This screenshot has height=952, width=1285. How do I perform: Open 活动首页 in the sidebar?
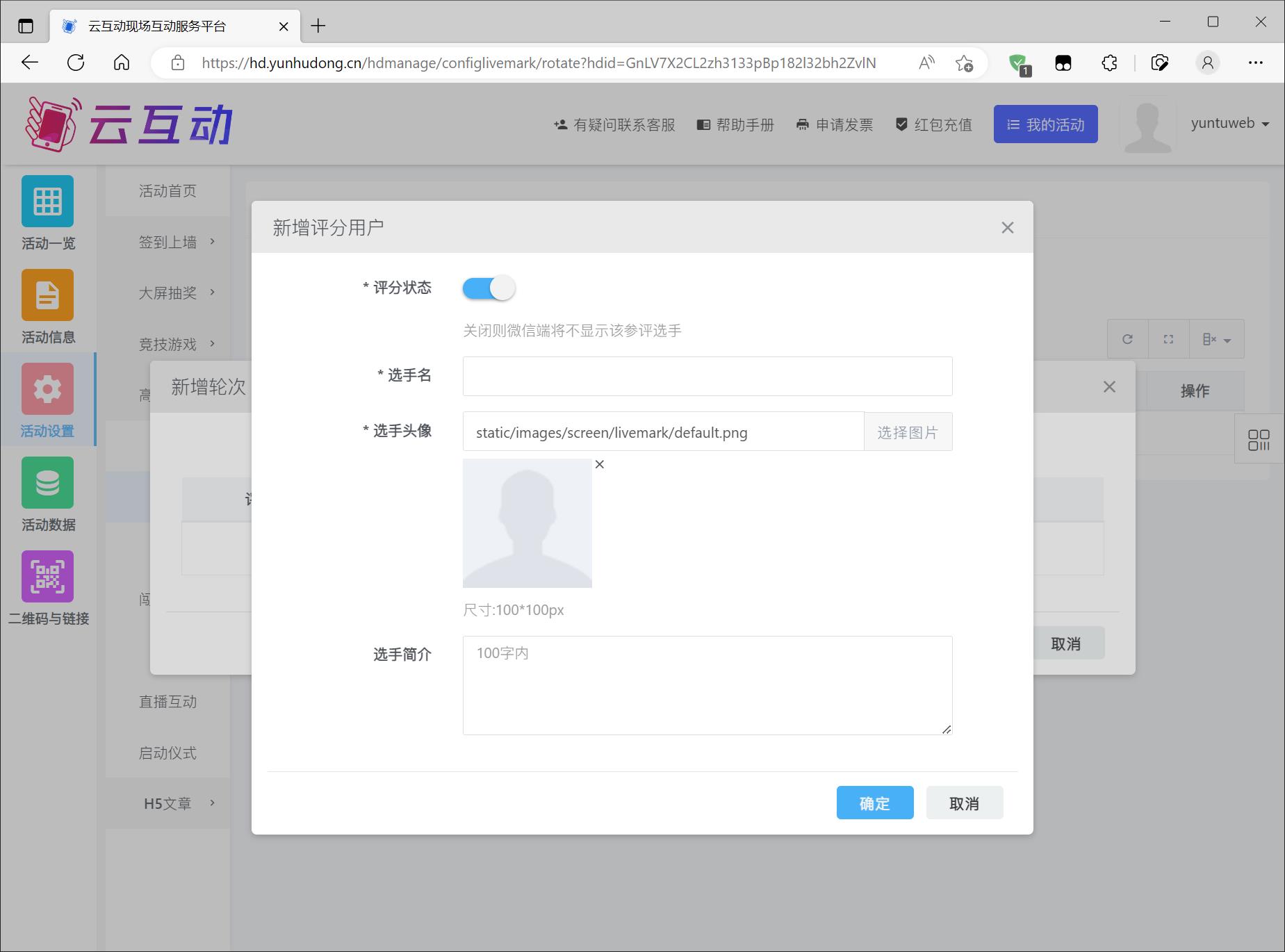(167, 191)
